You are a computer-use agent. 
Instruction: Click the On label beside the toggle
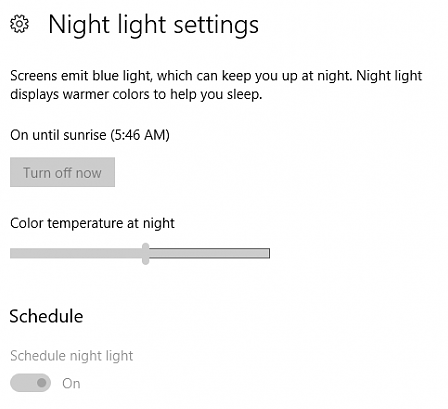71,383
